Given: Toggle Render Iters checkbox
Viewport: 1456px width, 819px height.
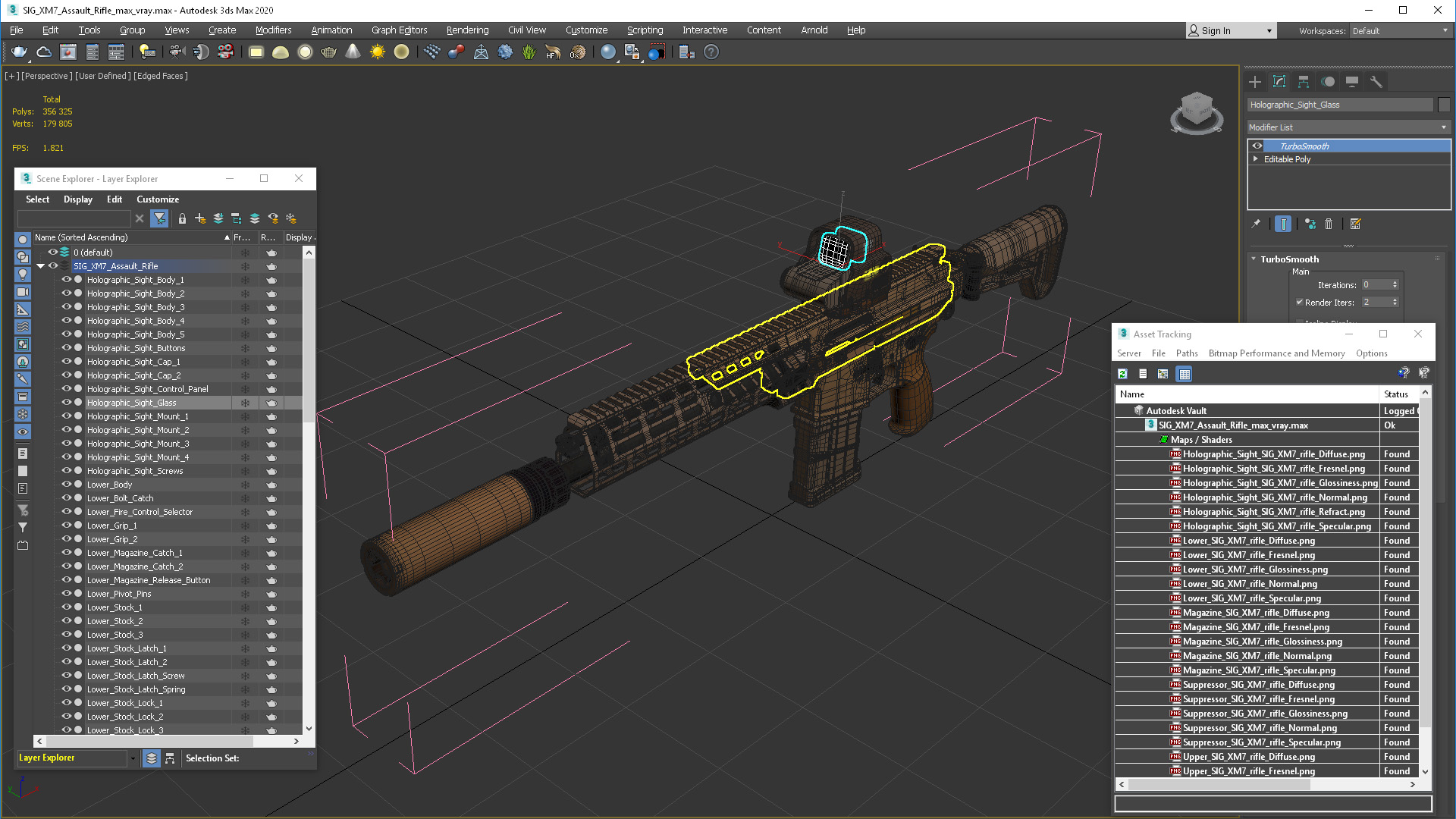Looking at the screenshot, I should pyautogui.click(x=1300, y=302).
